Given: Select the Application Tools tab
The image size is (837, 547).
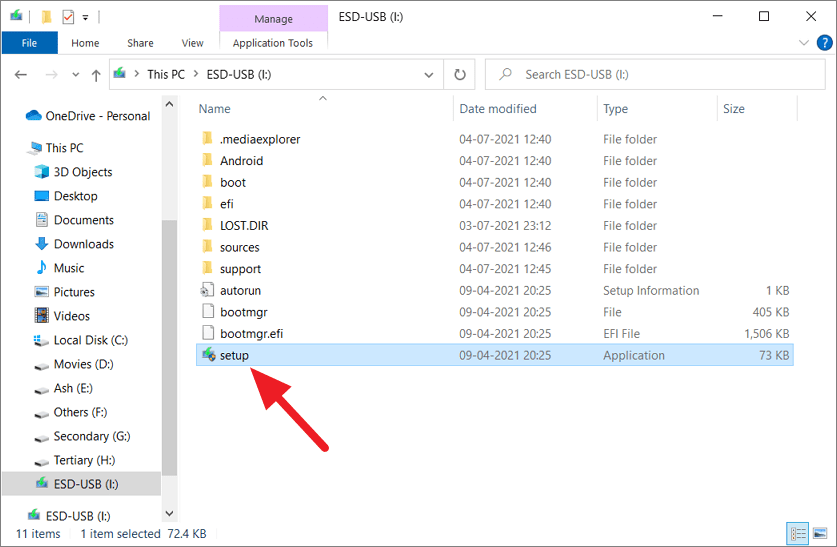Looking at the screenshot, I should point(273,43).
